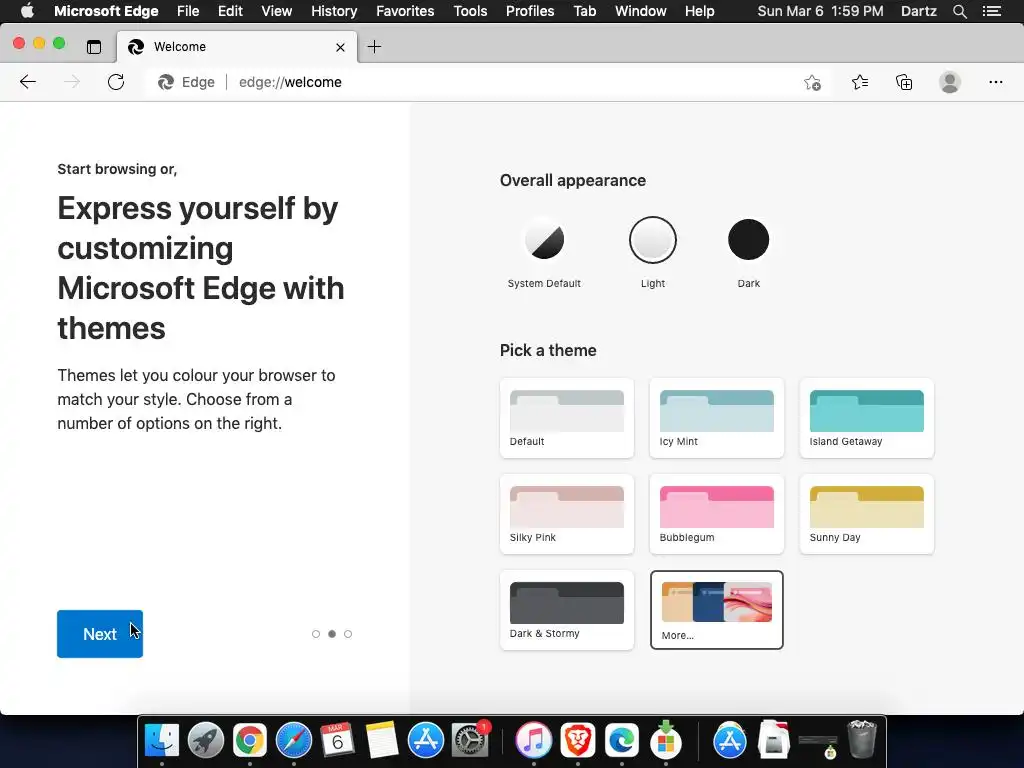
Task: Open the Trash in the dock
Action: tap(862, 739)
